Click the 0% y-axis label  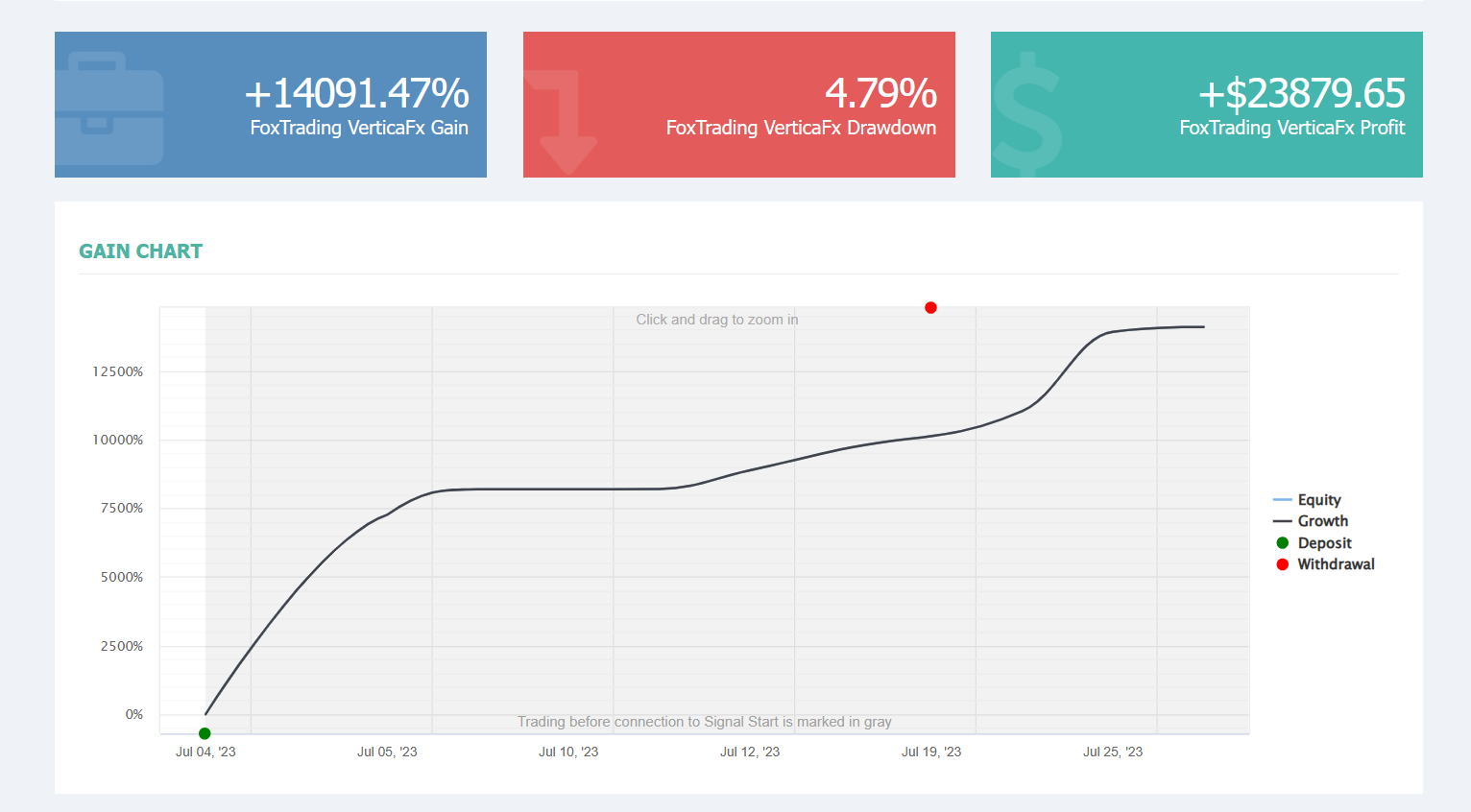click(x=134, y=714)
